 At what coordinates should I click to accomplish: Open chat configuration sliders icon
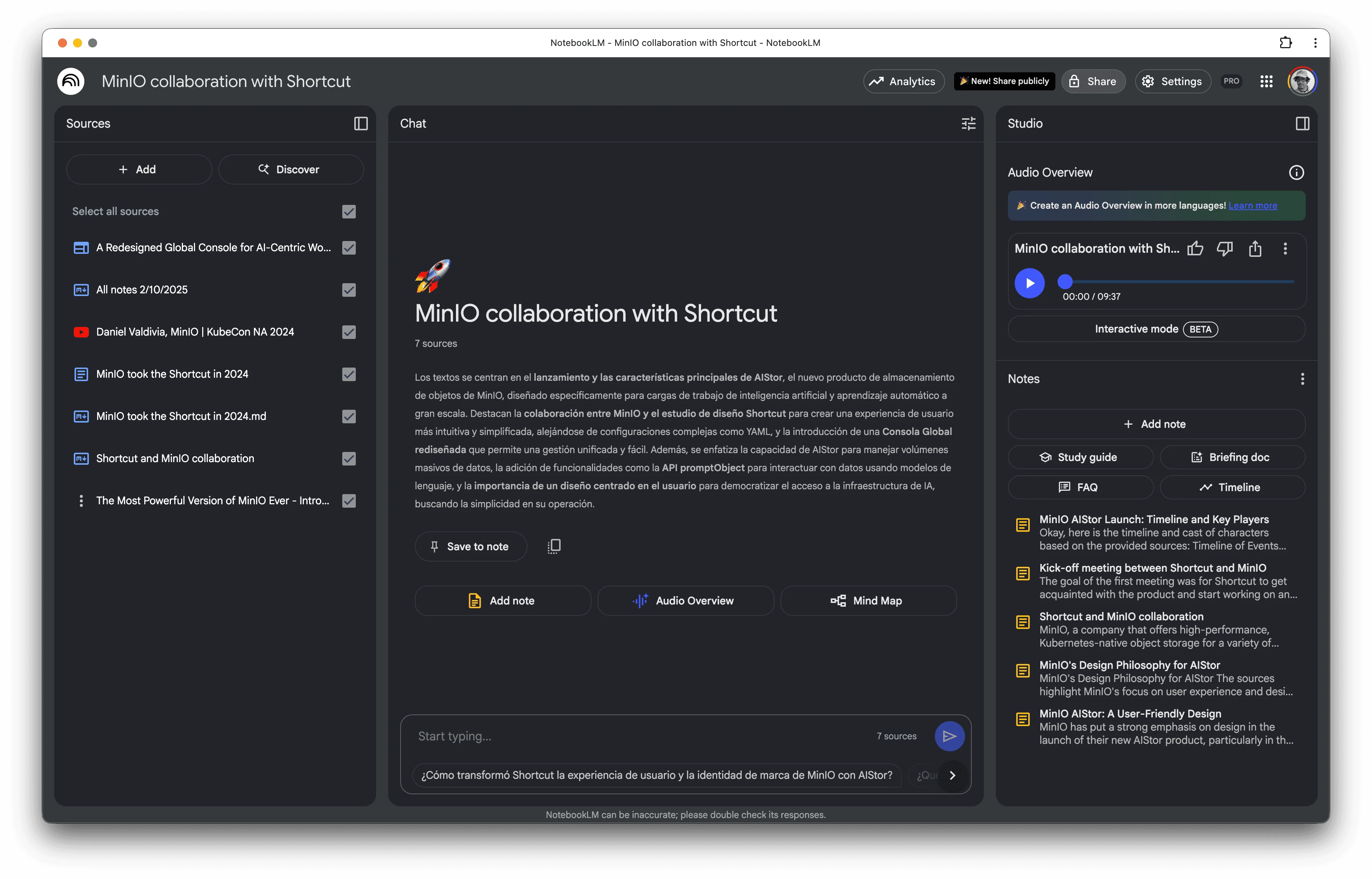968,123
